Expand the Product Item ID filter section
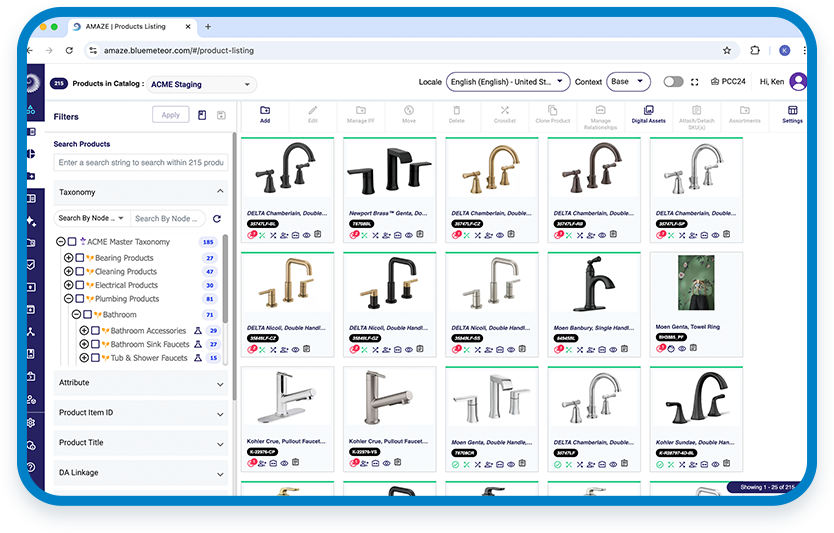This screenshot has height=533, width=834. tap(220, 414)
